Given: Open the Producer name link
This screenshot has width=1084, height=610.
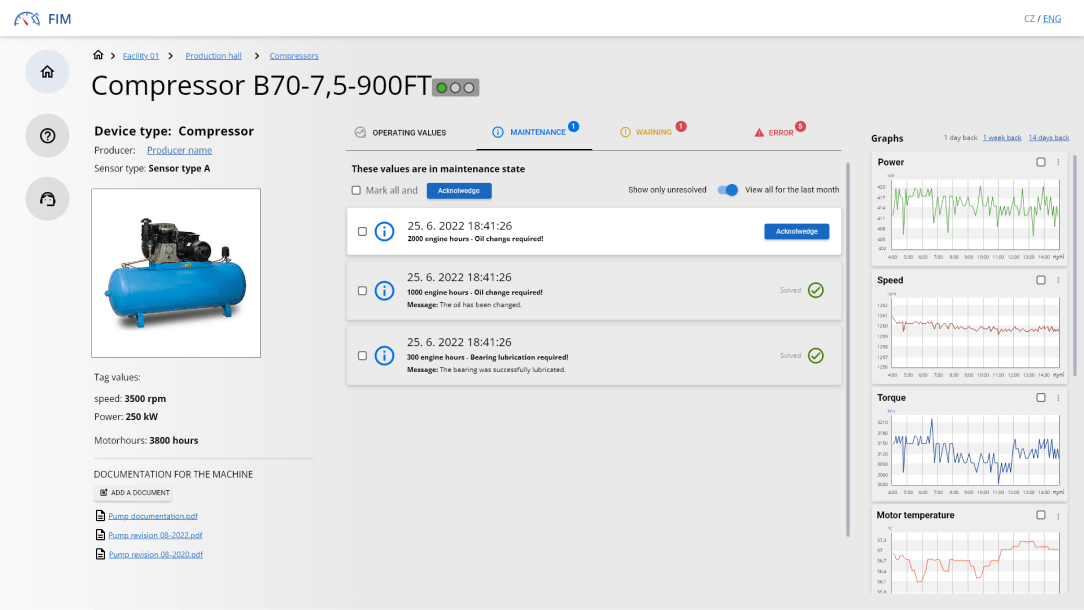Looking at the screenshot, I should click(179, 150).
